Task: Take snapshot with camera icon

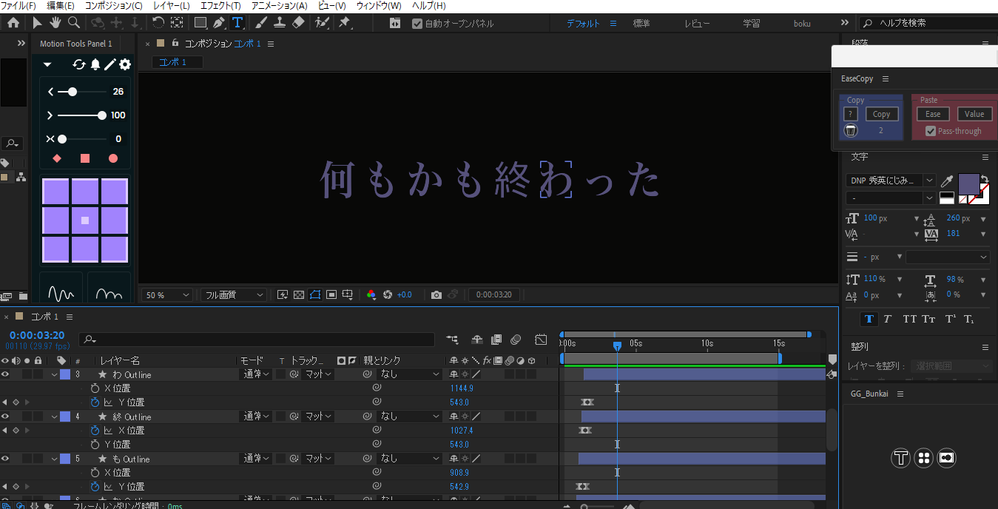Action: click(436, 295)
